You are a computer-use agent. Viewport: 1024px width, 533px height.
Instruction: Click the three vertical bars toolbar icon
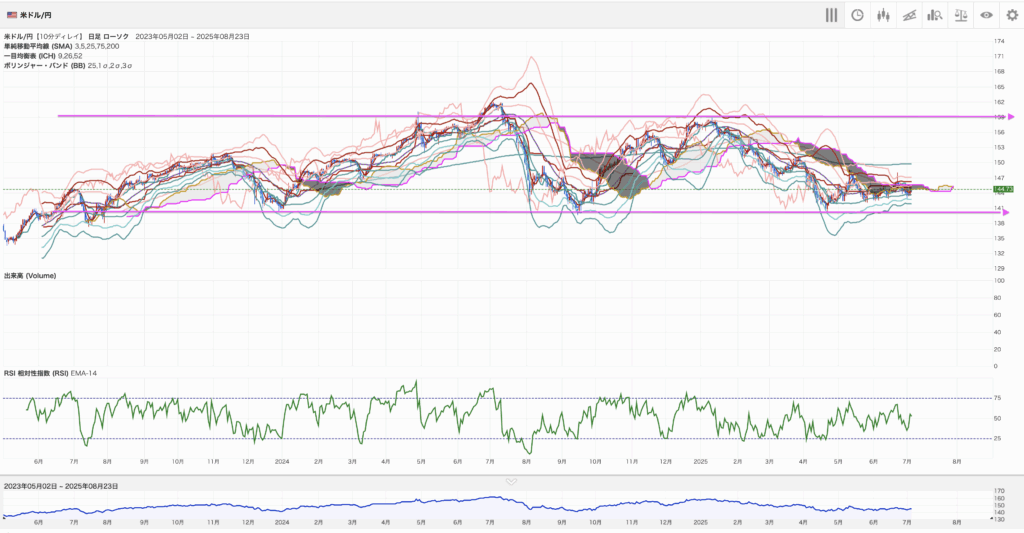click(x=831, y=15)
